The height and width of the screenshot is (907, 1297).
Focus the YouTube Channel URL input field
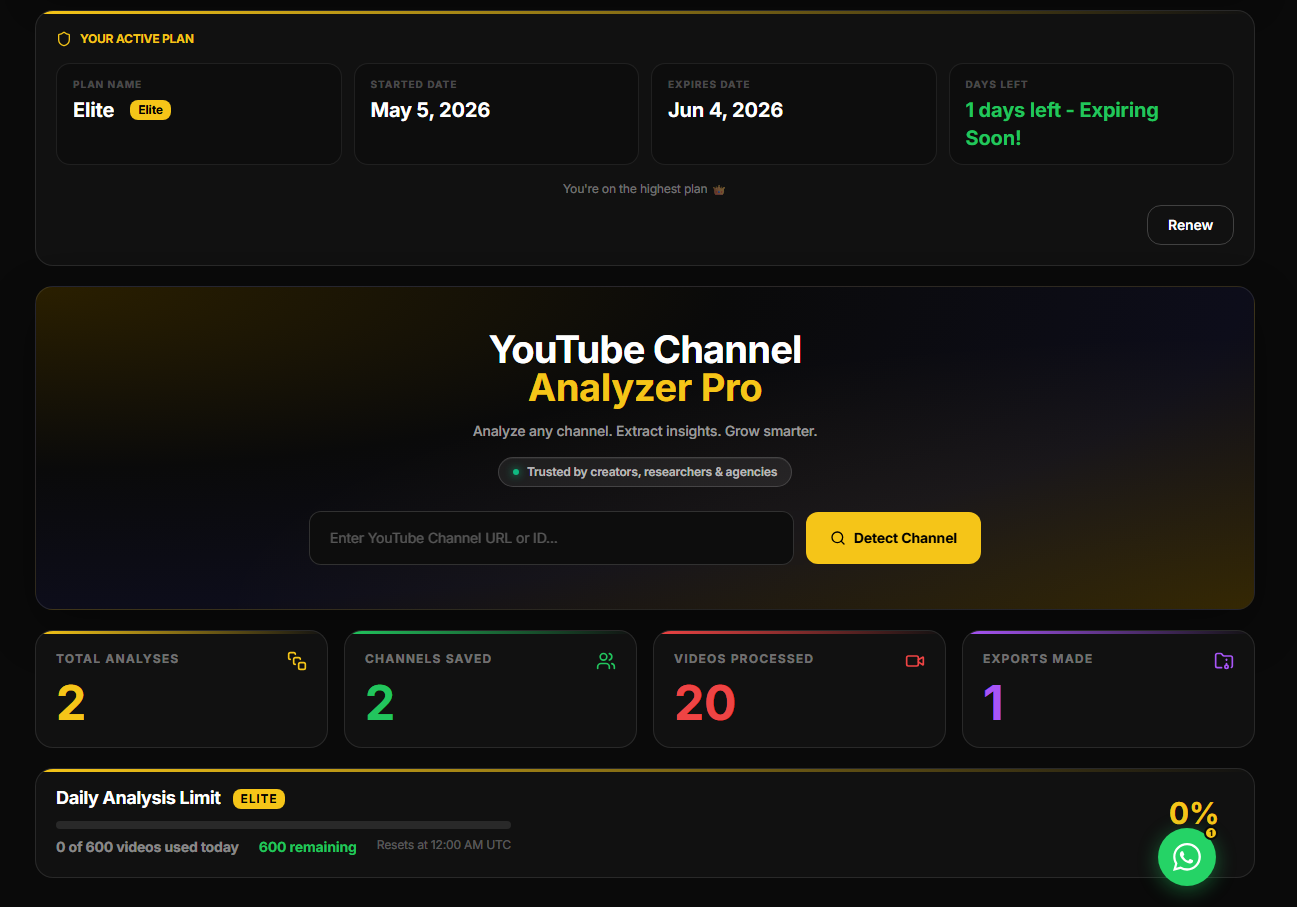(551, 538)
